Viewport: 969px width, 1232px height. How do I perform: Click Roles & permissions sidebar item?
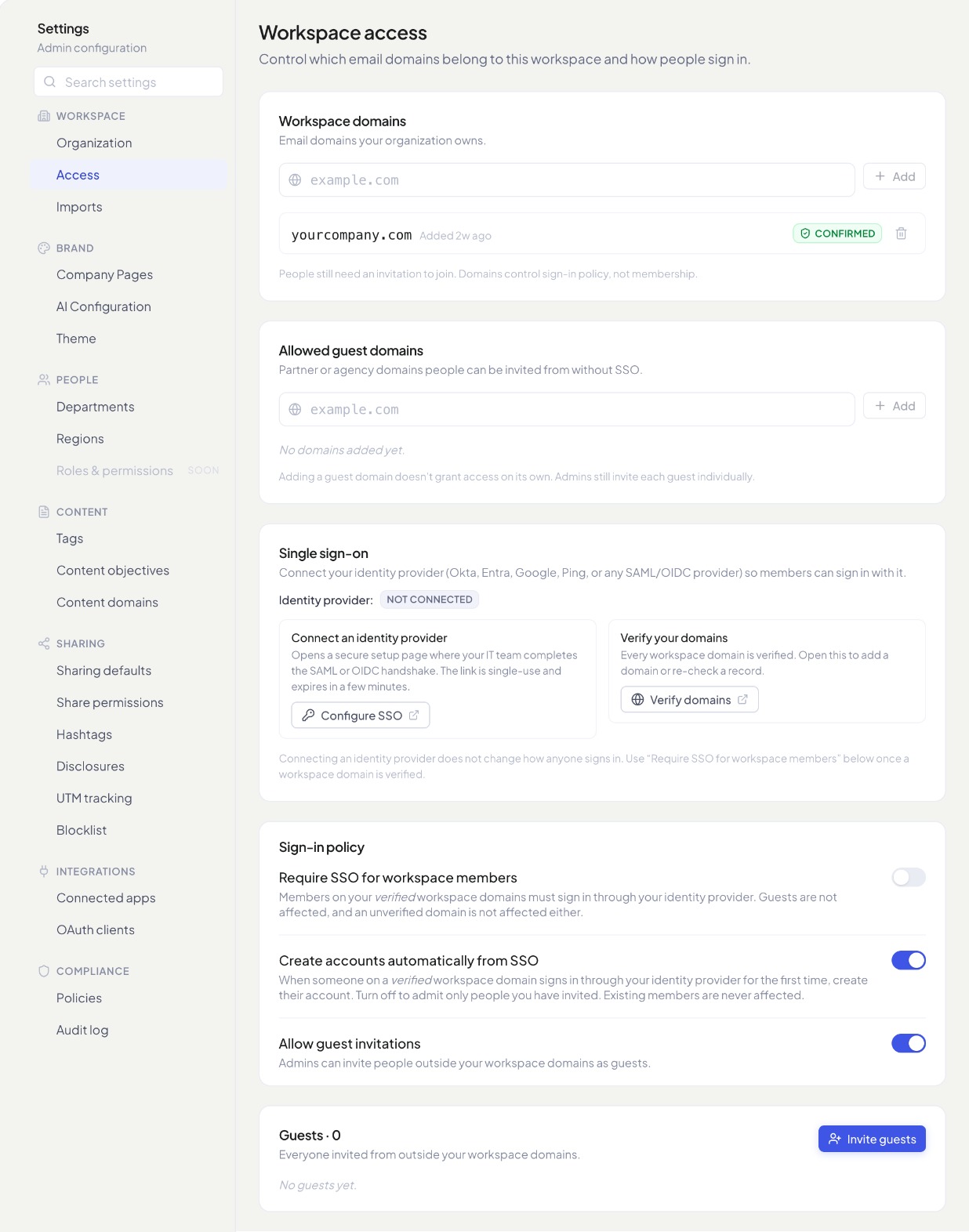[129, 471]
